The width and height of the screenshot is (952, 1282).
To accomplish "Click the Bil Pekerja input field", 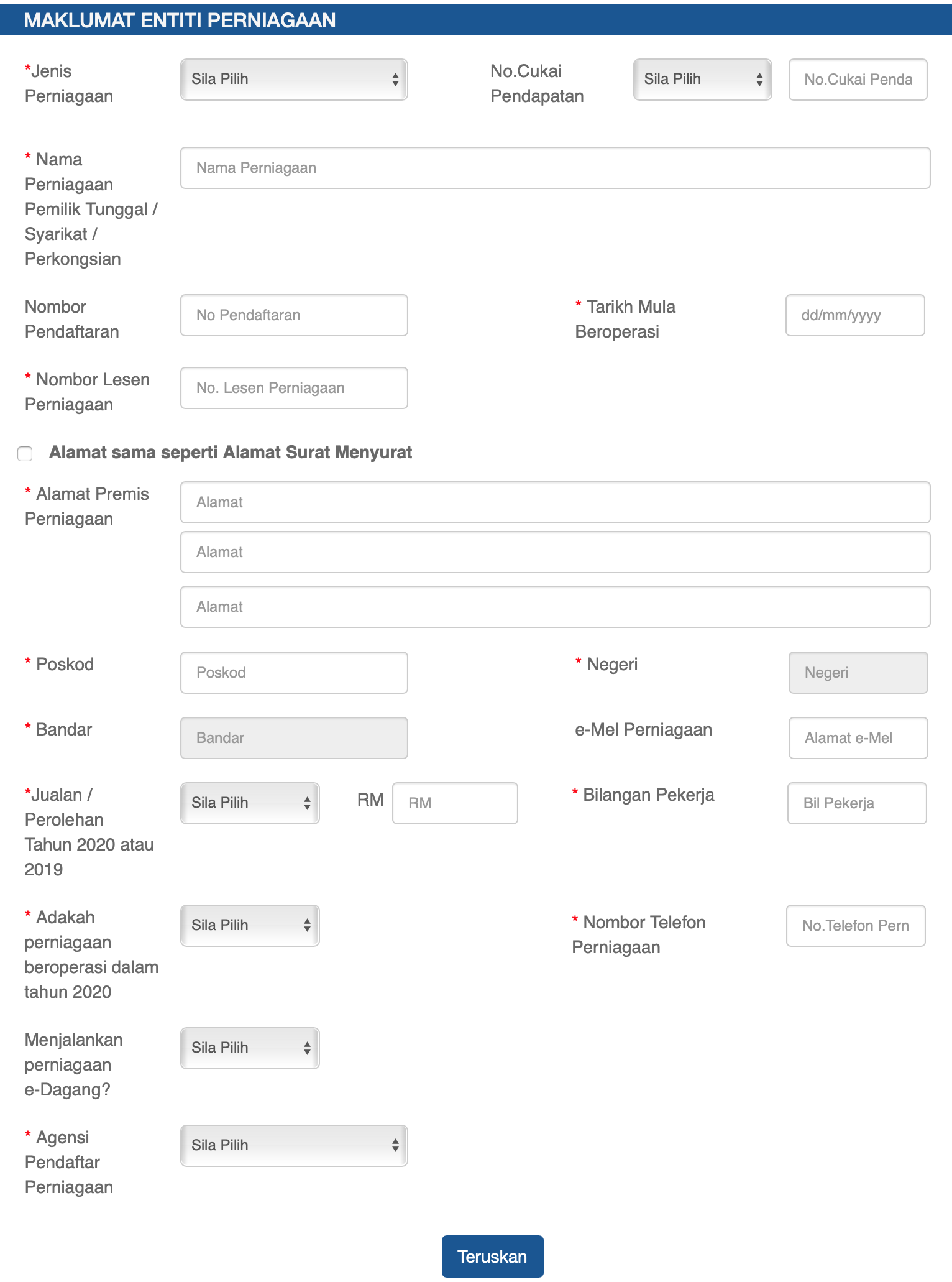I will pyautogui.click(x=857, y=803).
